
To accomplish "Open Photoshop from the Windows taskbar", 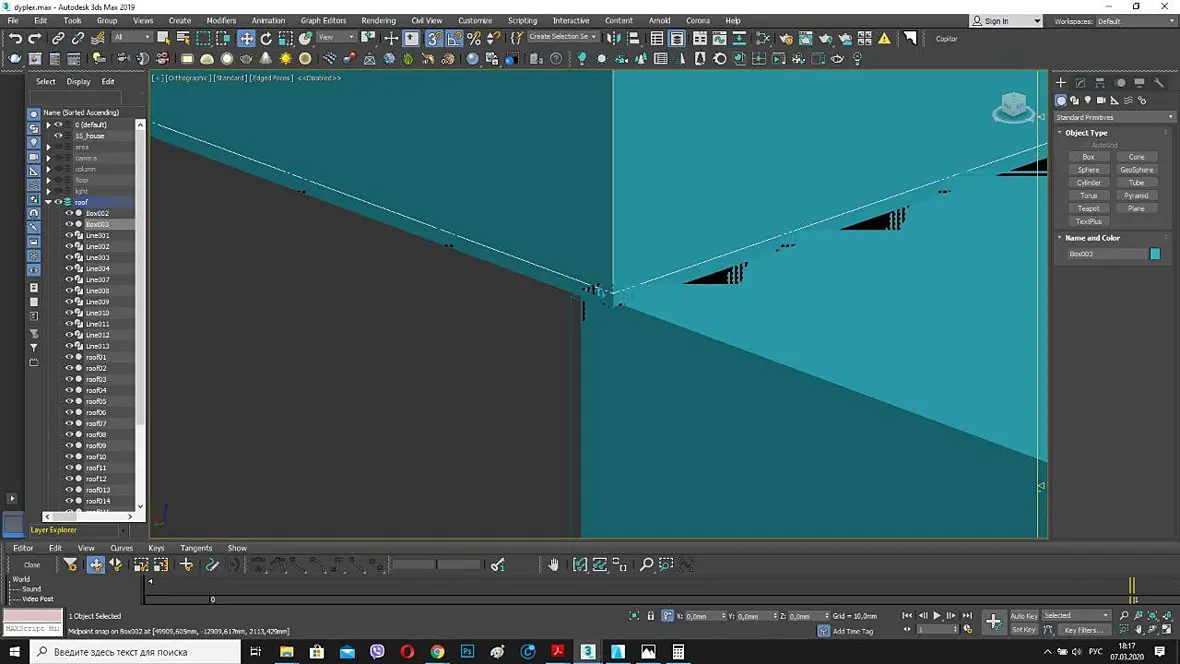I will tap(467, 651).
